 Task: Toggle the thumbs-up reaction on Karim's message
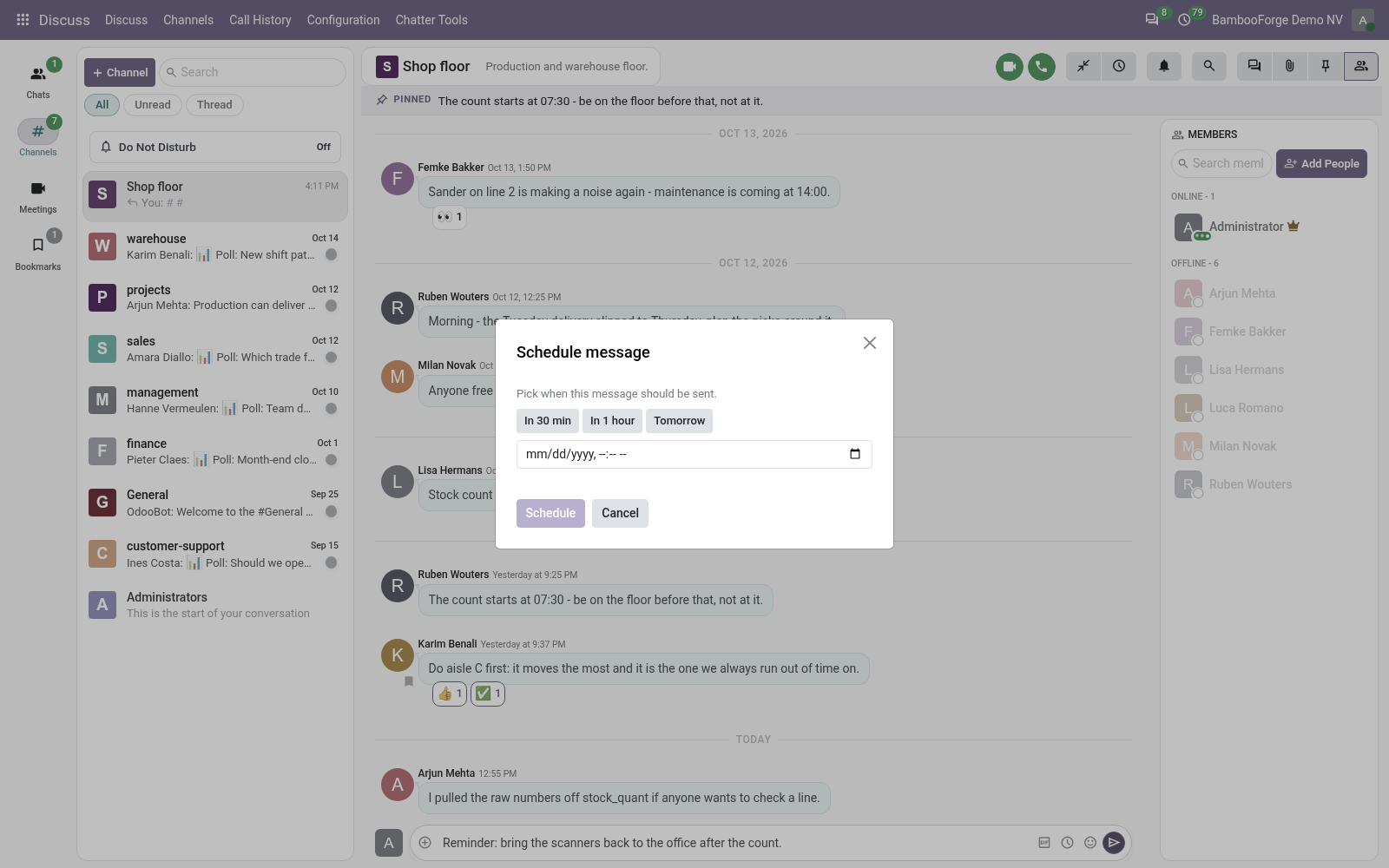450,694
